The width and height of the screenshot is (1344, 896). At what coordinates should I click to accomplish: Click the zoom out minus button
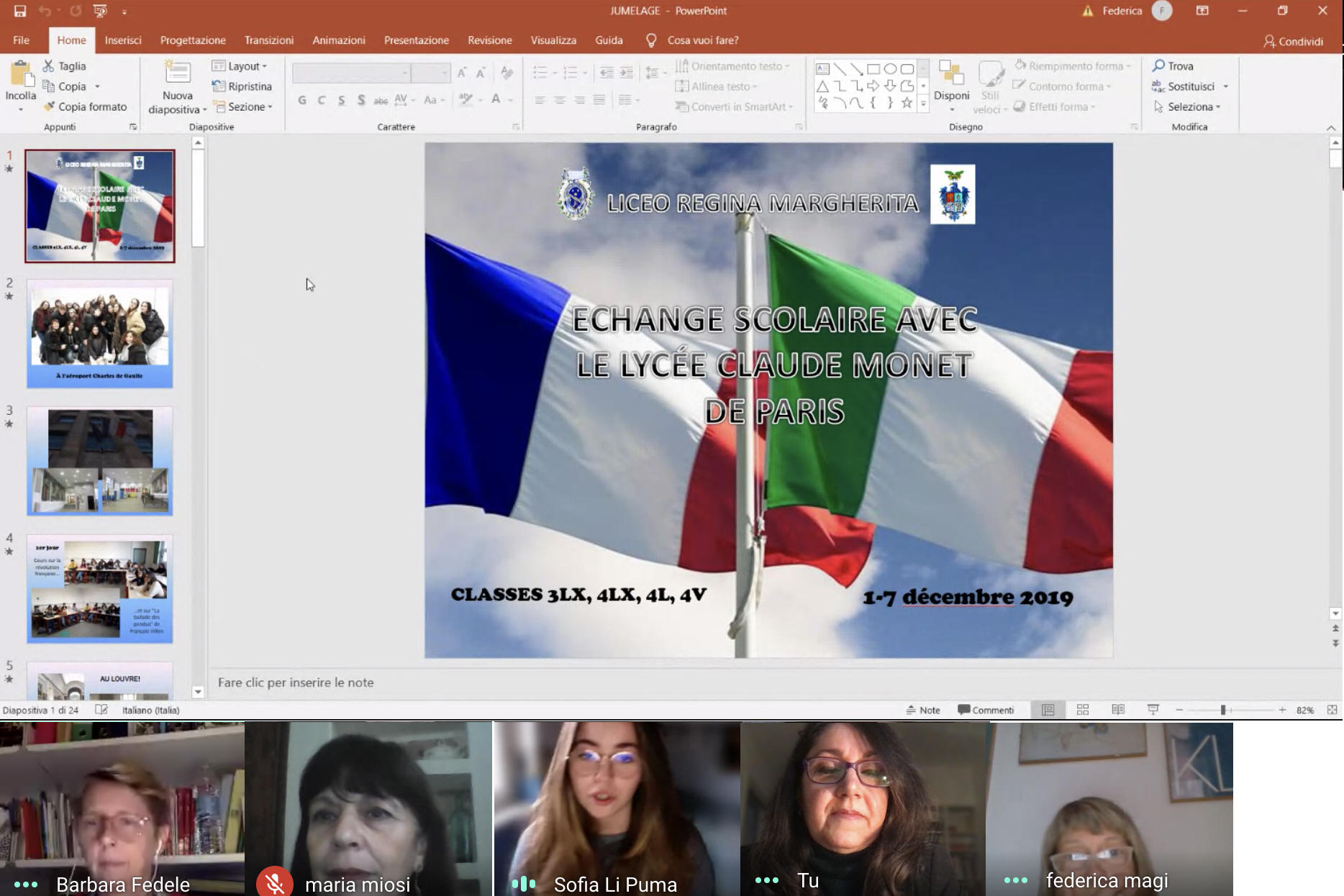pos(1179,710)
